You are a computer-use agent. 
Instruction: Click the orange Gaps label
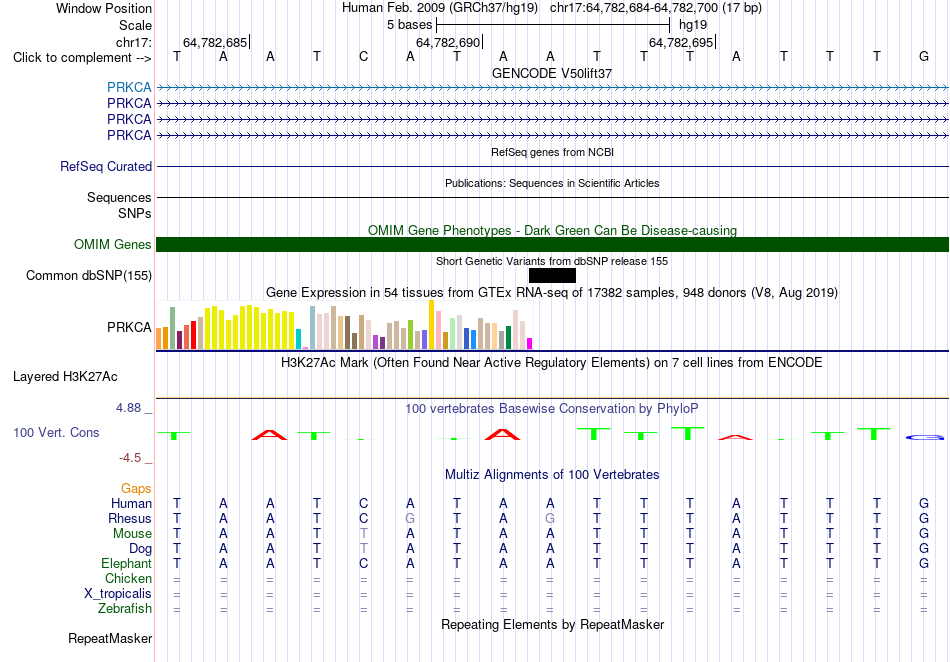[136, 488]
